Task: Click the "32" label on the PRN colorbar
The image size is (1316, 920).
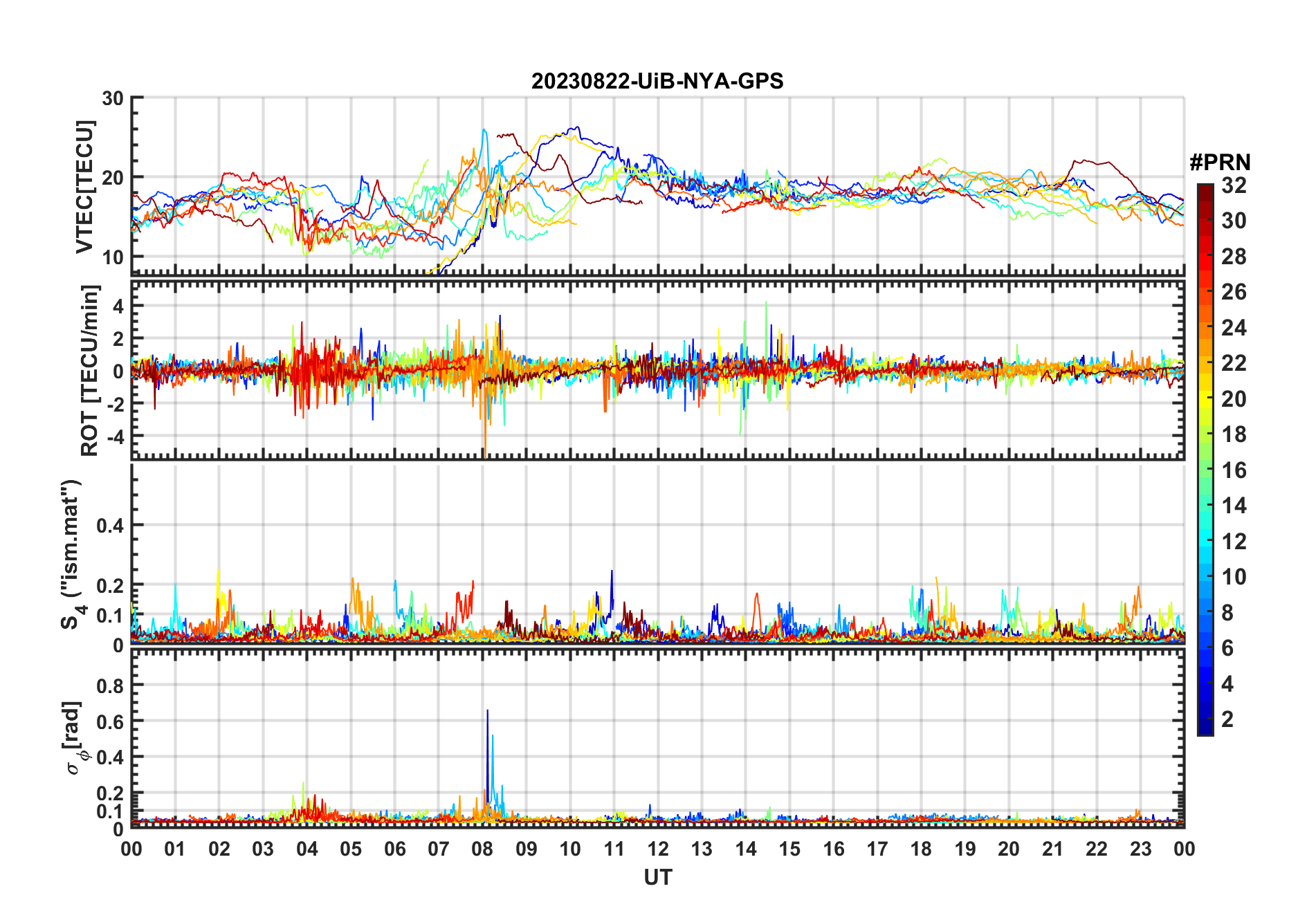Action: [1234, 185]
